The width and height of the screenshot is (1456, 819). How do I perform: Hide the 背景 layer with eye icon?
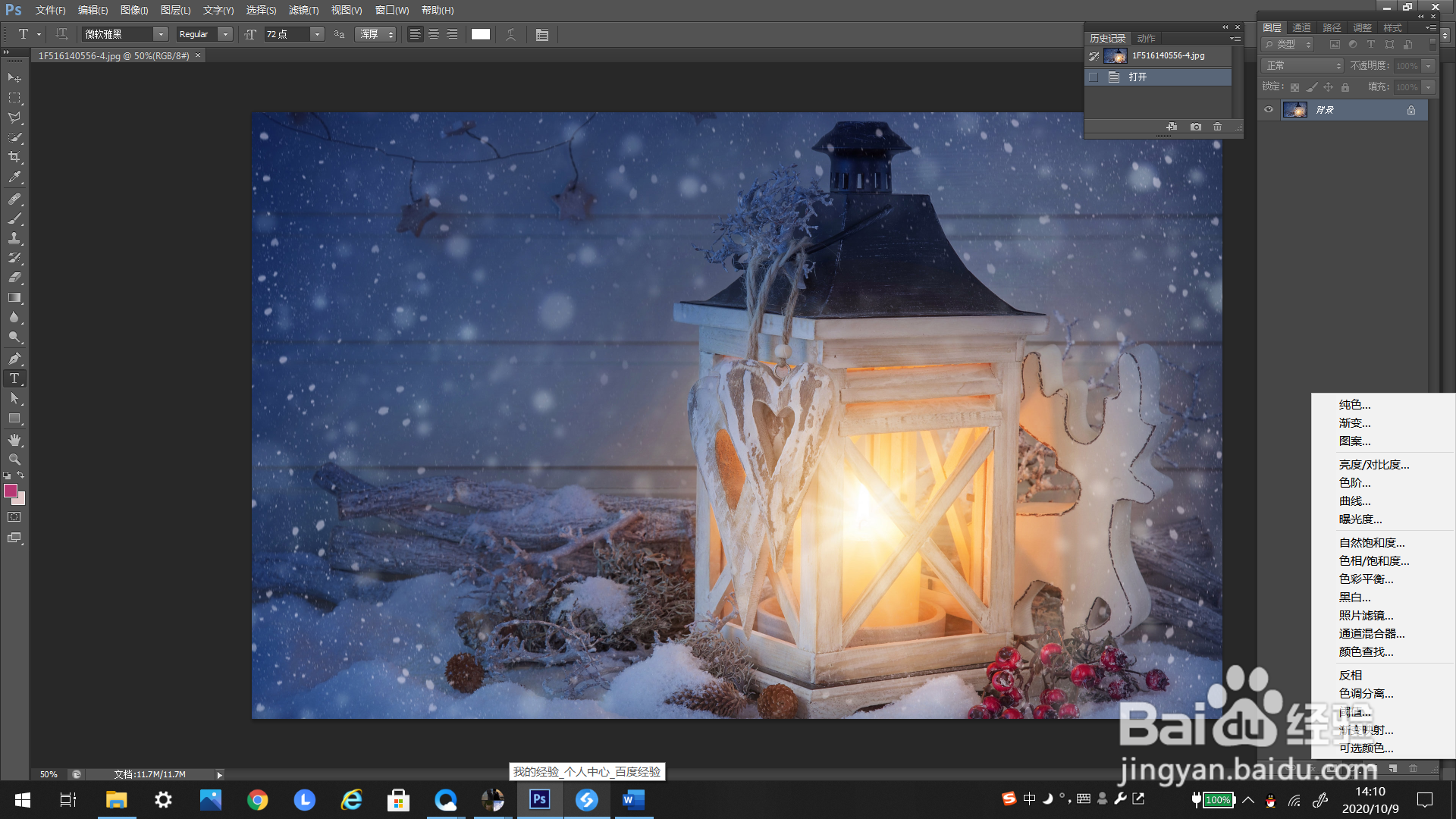pos(1269,110)
